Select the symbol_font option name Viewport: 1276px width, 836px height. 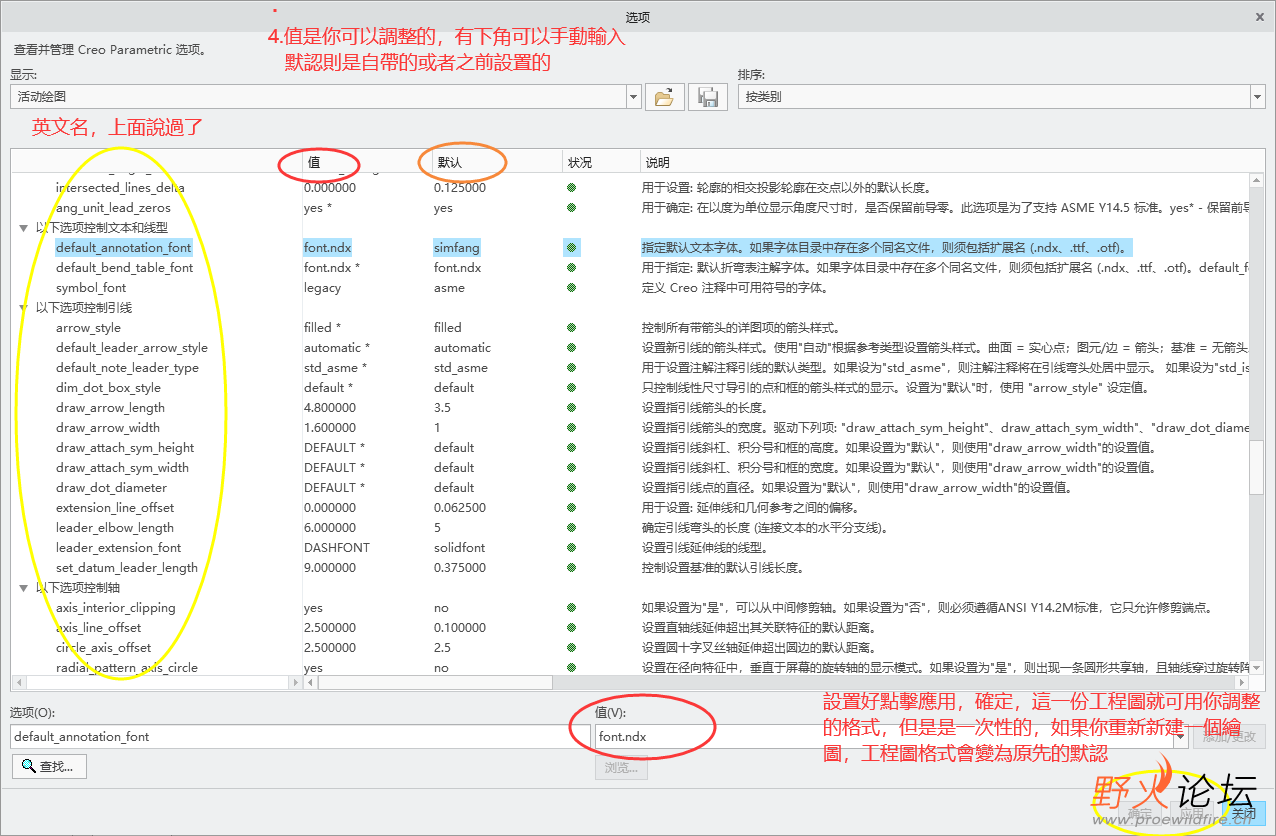(x=91, y=288)
